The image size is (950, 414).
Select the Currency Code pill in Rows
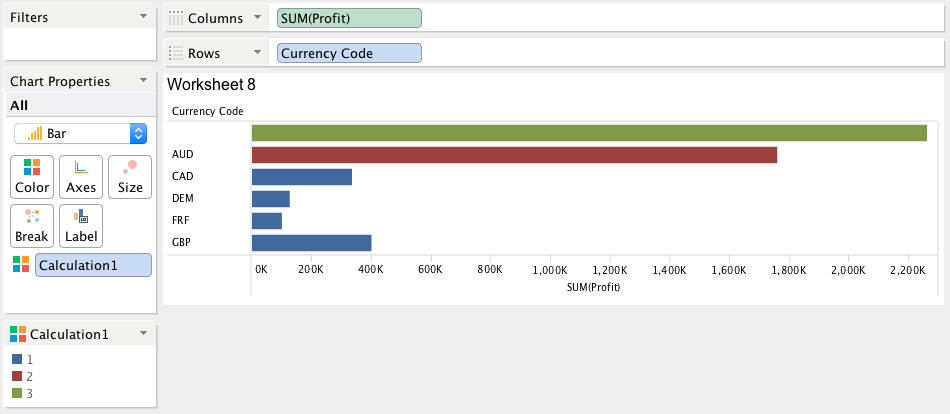(349, 53)
